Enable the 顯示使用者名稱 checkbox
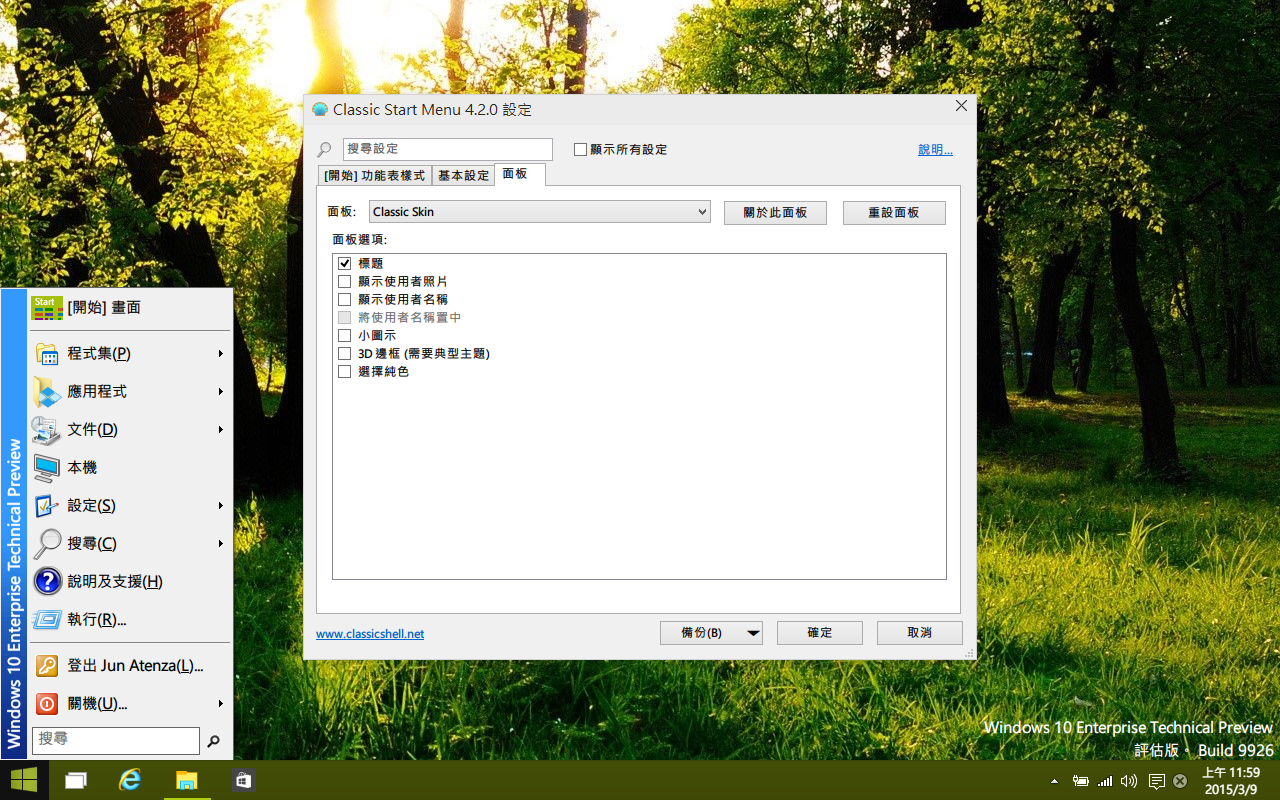This screenshot has height=800, width=1280. coord(345,299)
